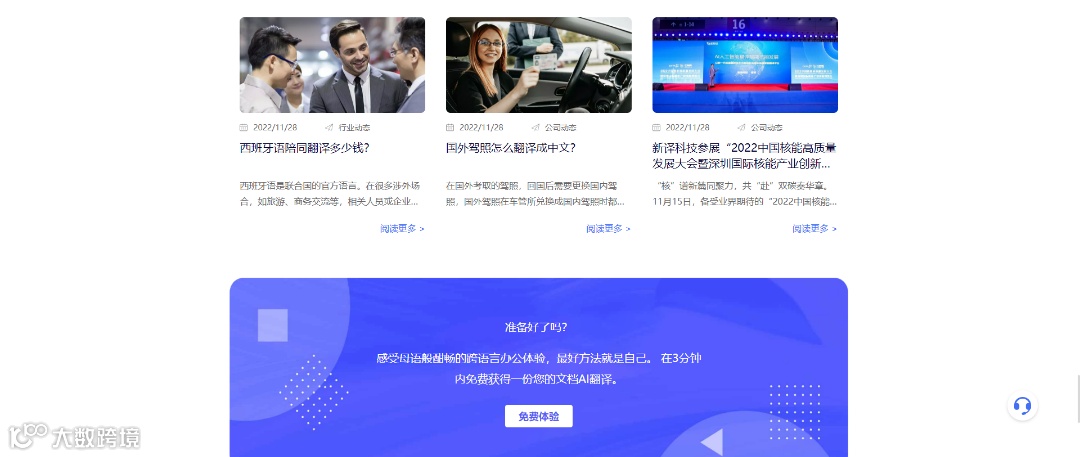Open businessmen handshake article thumbnail
This screenshot has height=457, width=1080.
pyautogui.click(x=332, y=65)
